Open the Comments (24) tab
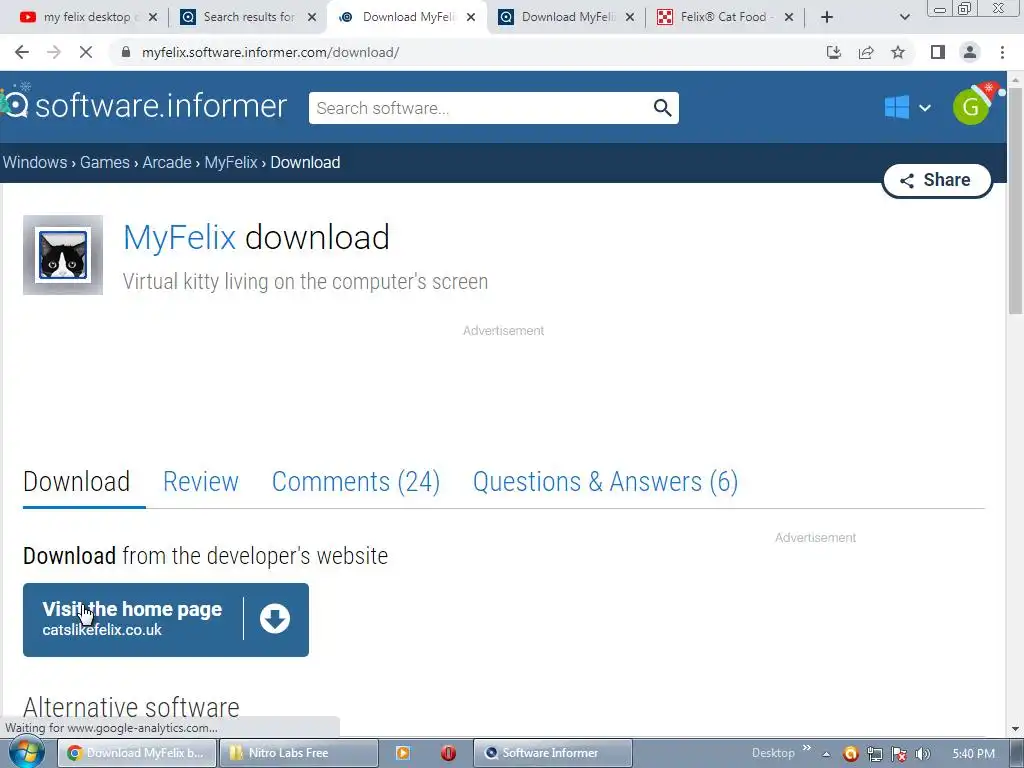 click(356, 482)
